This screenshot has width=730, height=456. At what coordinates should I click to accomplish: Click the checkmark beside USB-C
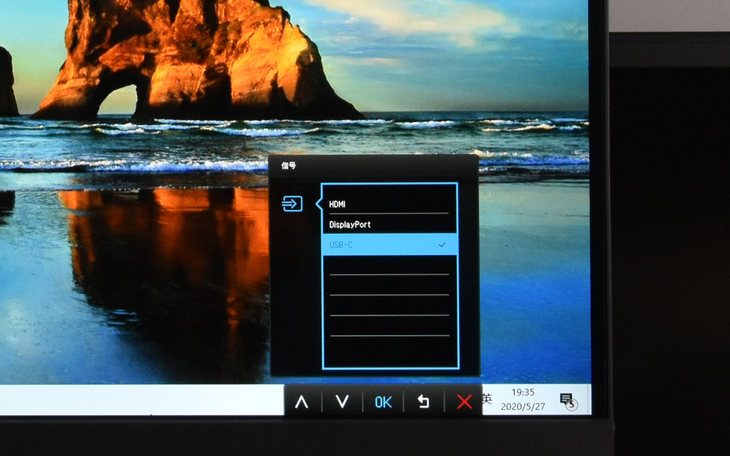(x=442, y=245)
